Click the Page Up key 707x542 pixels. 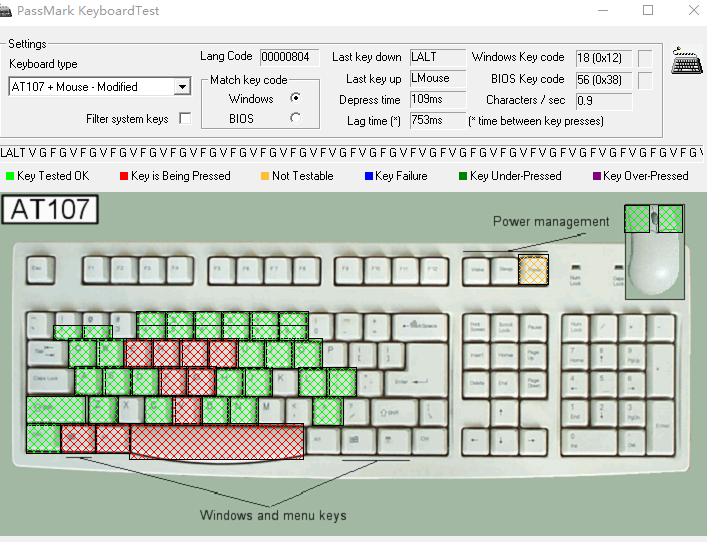click(x=534, y=355)
